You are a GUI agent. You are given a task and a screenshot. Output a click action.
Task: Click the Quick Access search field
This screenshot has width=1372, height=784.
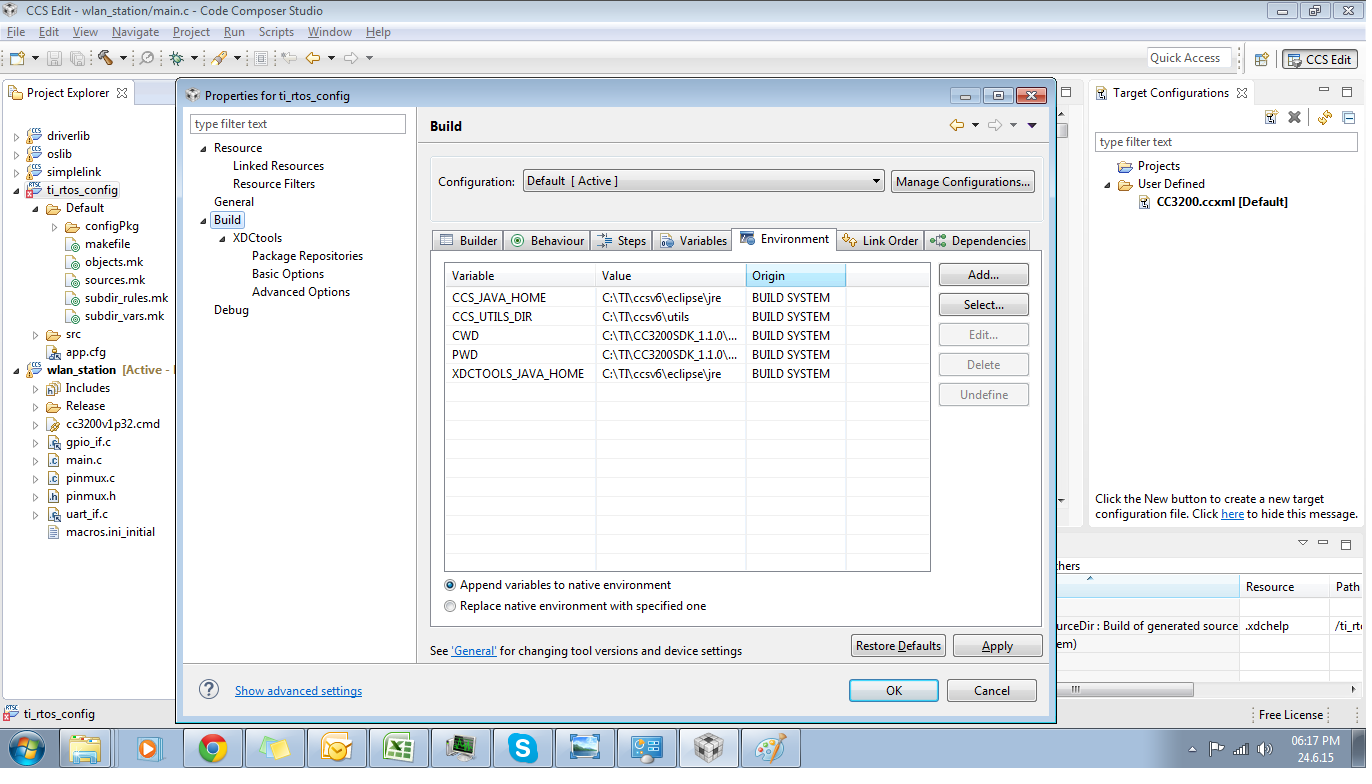tap(1187, 58)
